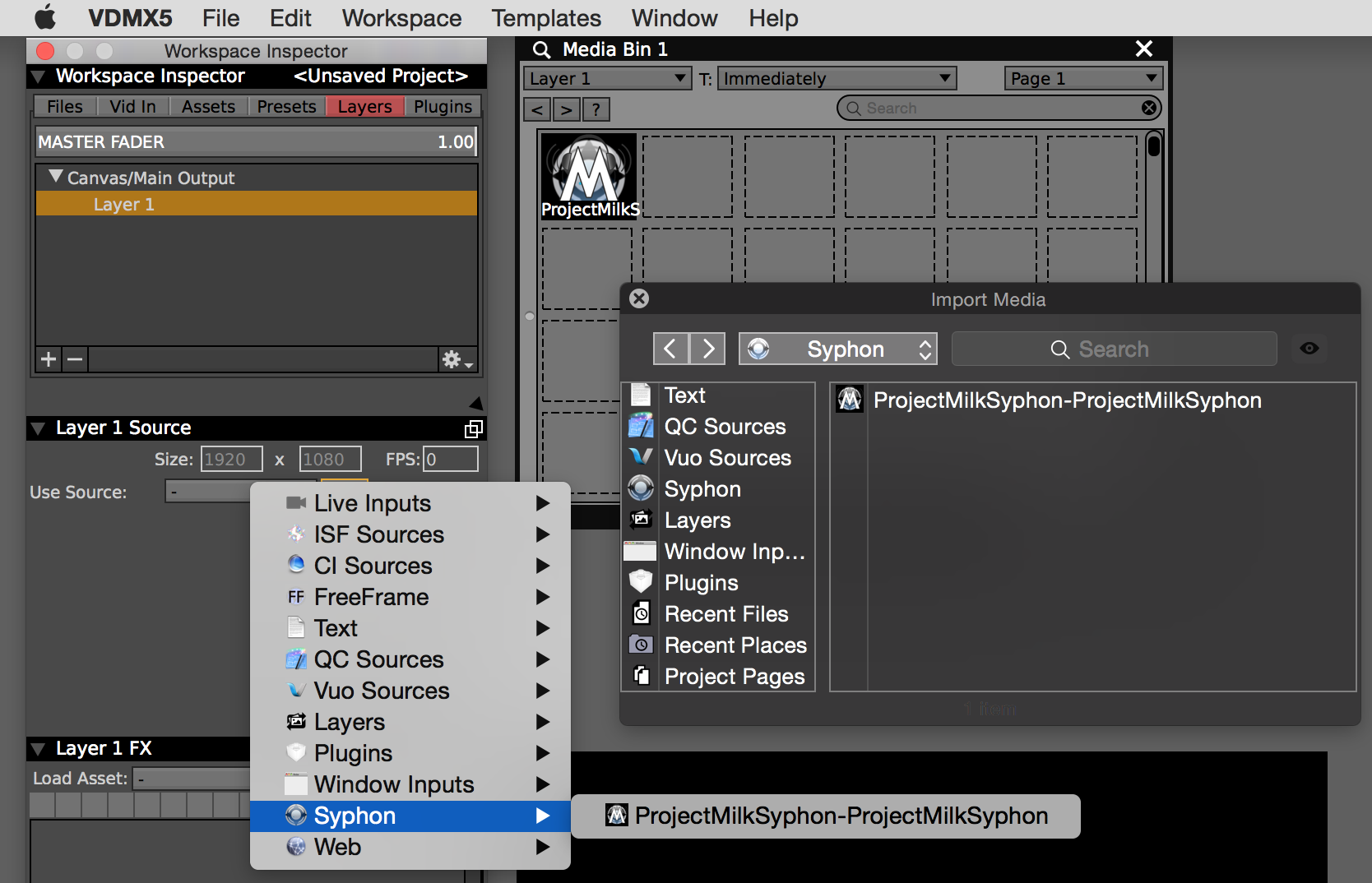The width and height of the screenshot is (1372, 883).
Task: Open the Plugins submenu in source menu
Action: [410, 753]
